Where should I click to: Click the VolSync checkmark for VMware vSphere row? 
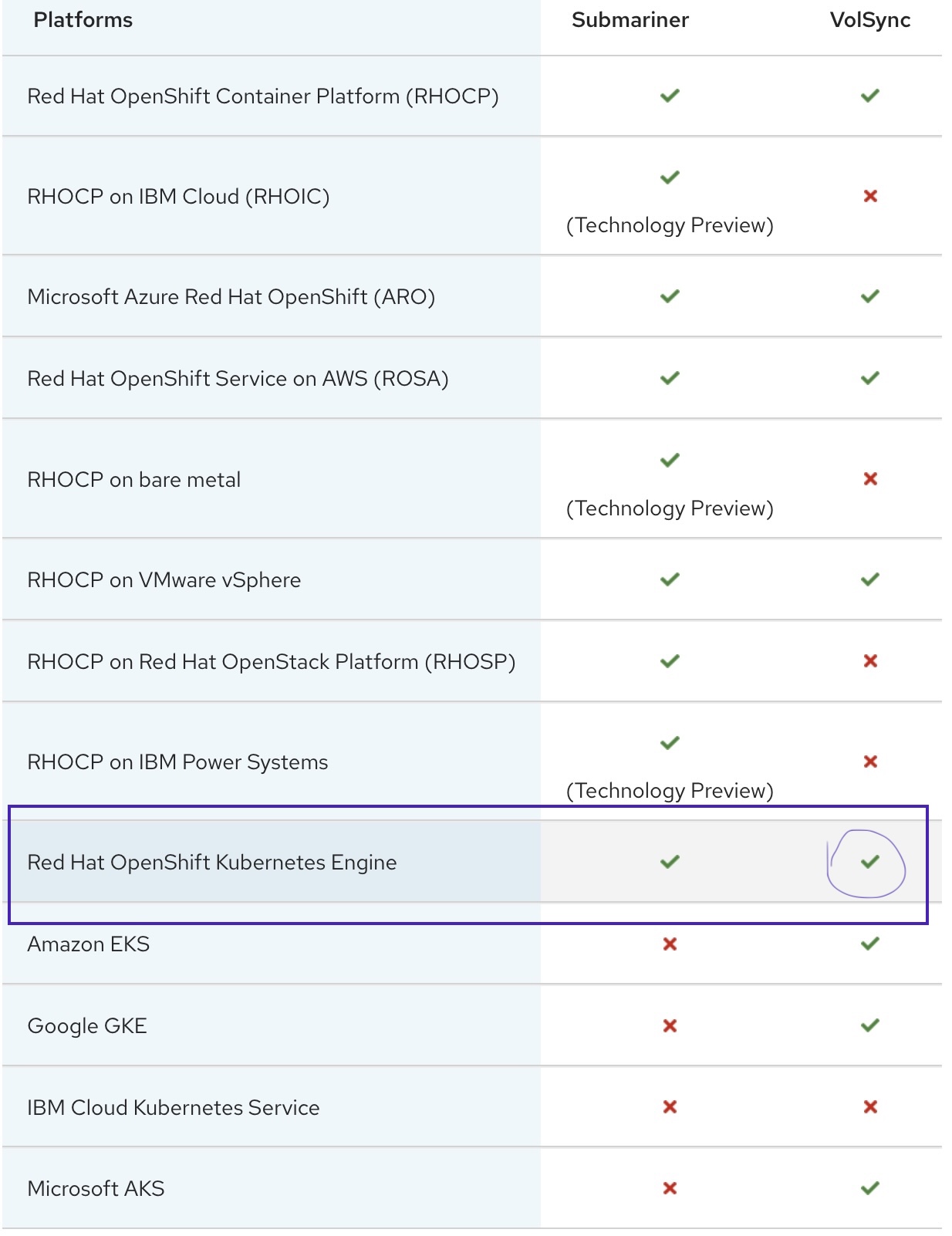pyautogui.click(x=870, y=579)
